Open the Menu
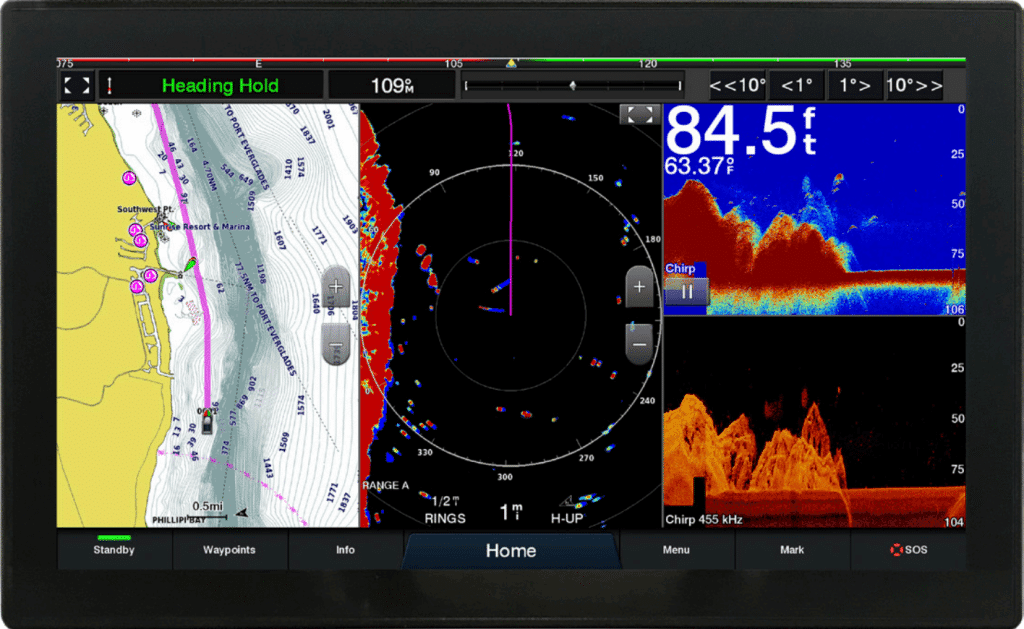 (x=676, y=550)
